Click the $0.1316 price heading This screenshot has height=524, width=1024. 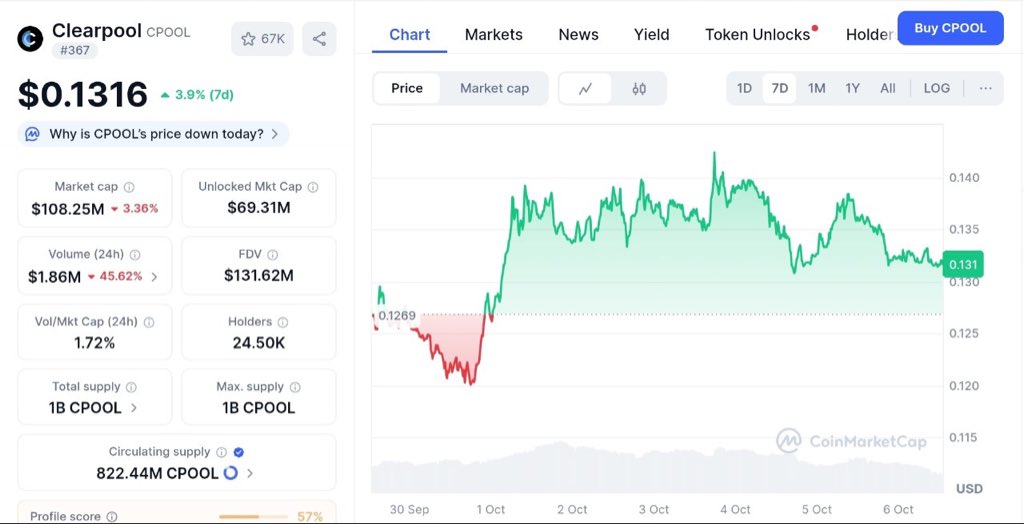click(x=83, y=95)
